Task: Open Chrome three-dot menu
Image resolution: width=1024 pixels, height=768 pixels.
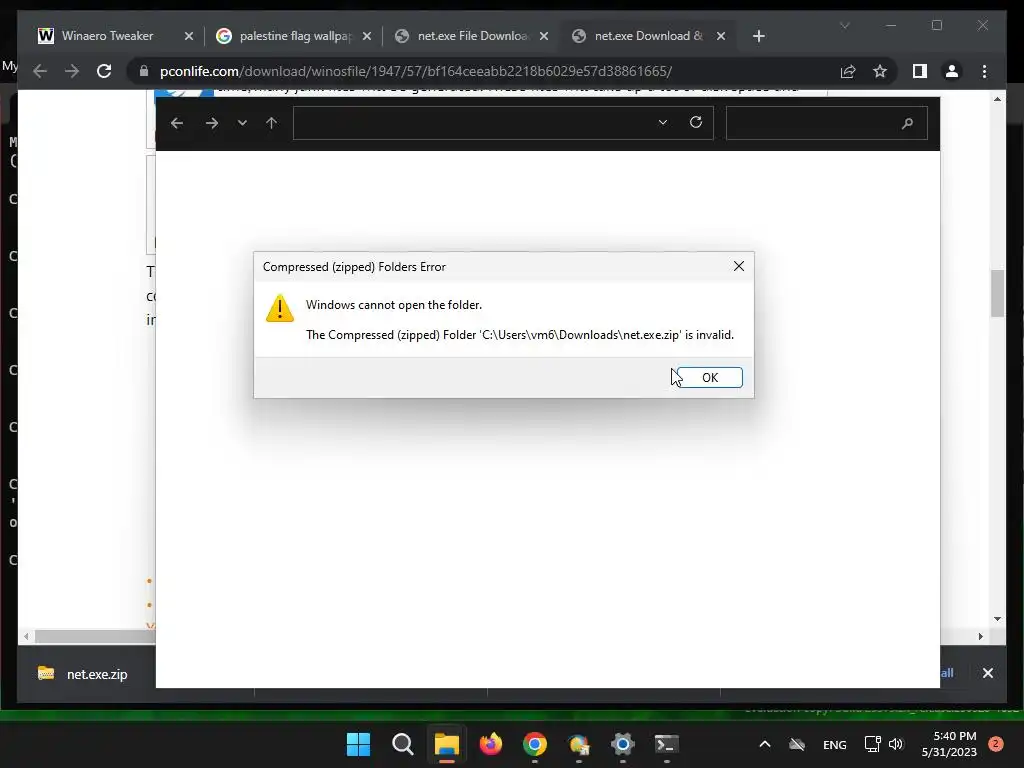Action: (984, 71)
